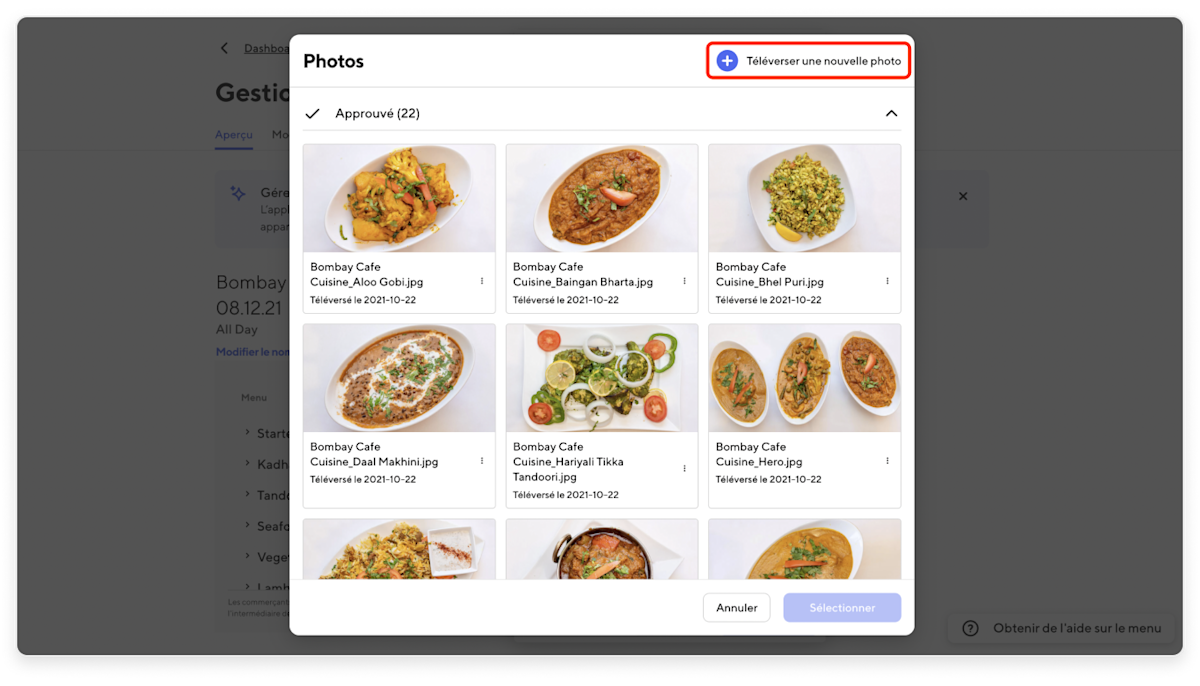The width and height of the screenshot is (1200, 686).
Task: Expand the Kadh menu category in background
Action: tap(247, 464)
